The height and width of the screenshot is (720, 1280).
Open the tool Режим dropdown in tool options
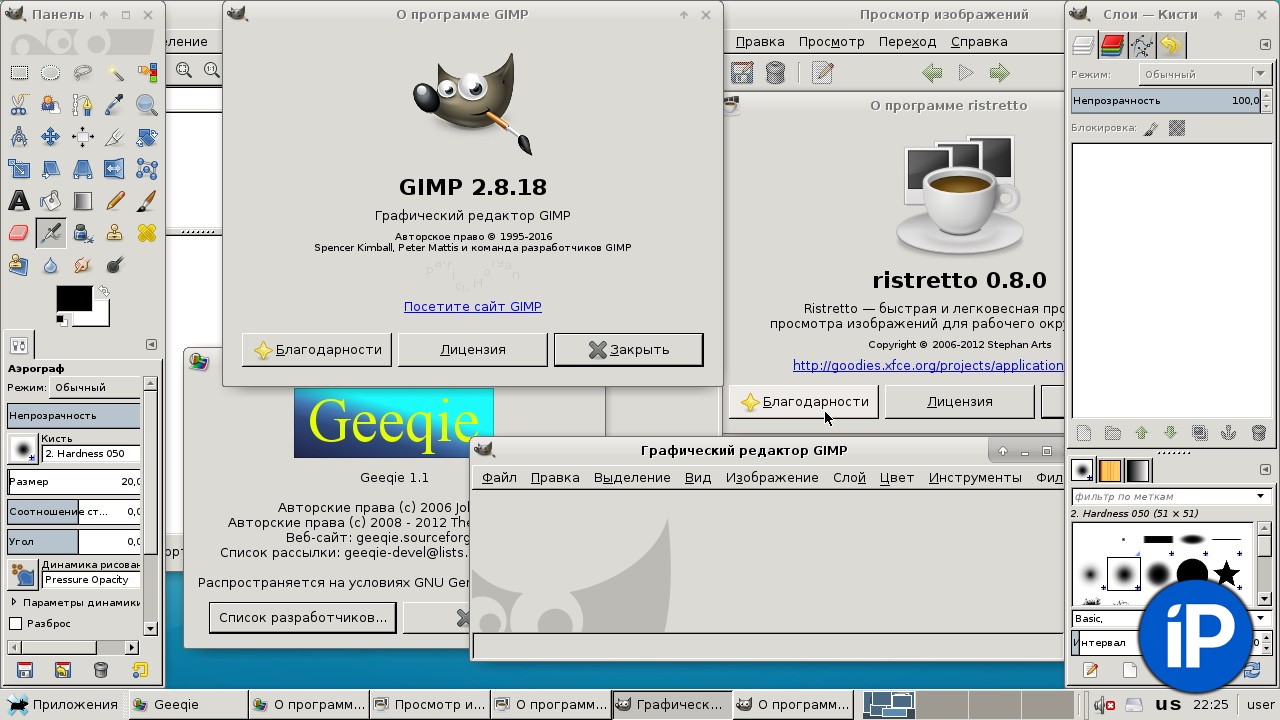tap(93, 387)
